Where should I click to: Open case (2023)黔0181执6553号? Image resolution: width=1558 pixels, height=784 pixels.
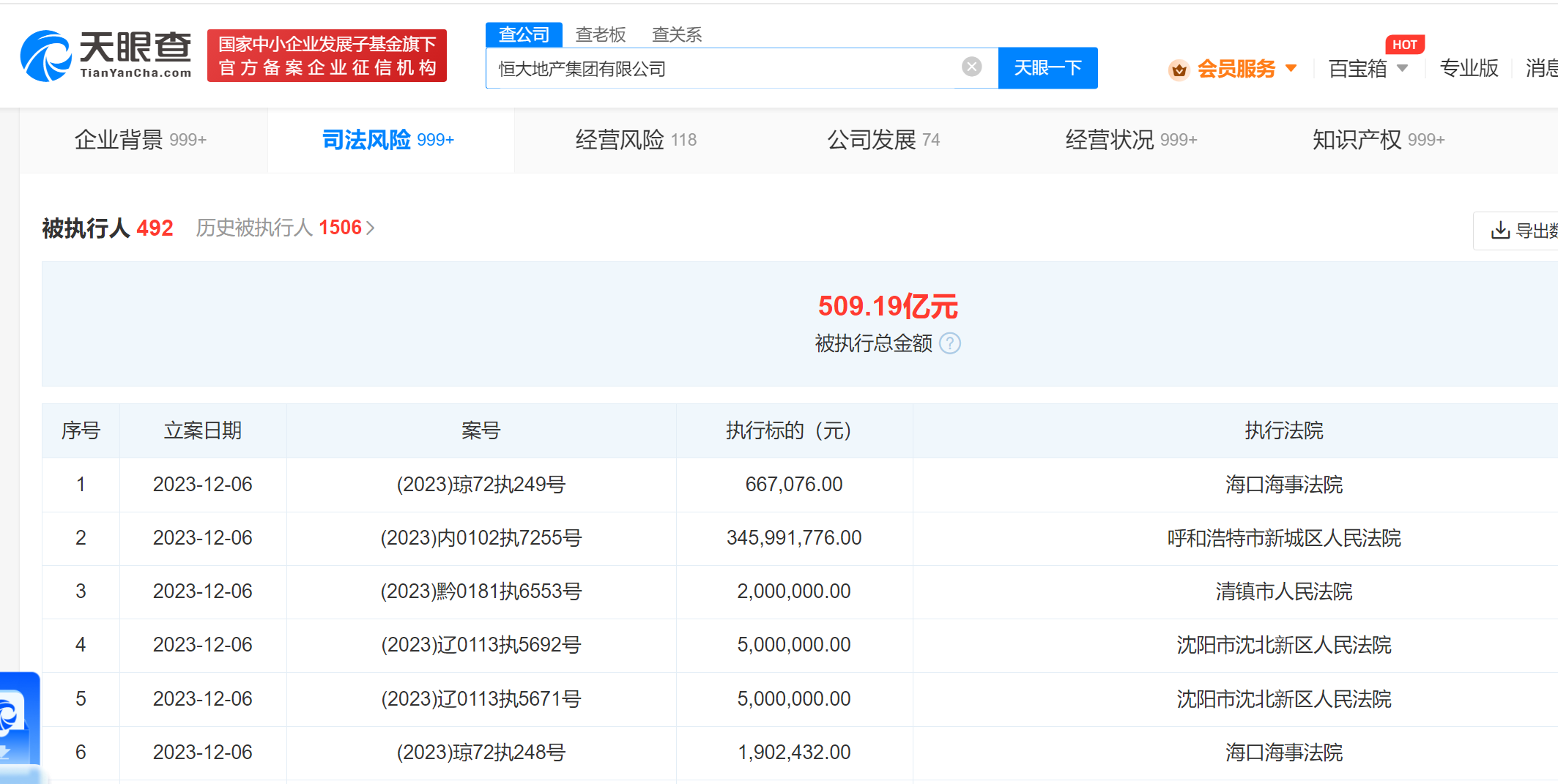tap(481, 591)
